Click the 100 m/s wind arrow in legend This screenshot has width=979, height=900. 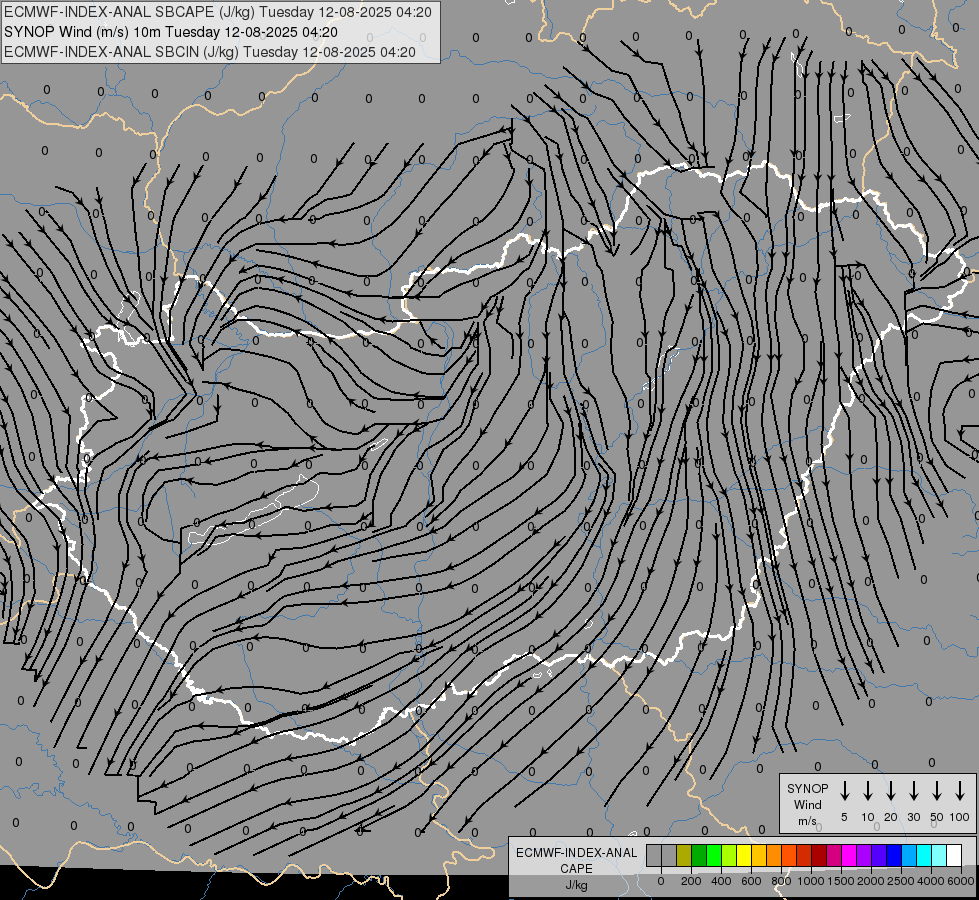pos(960,790)
